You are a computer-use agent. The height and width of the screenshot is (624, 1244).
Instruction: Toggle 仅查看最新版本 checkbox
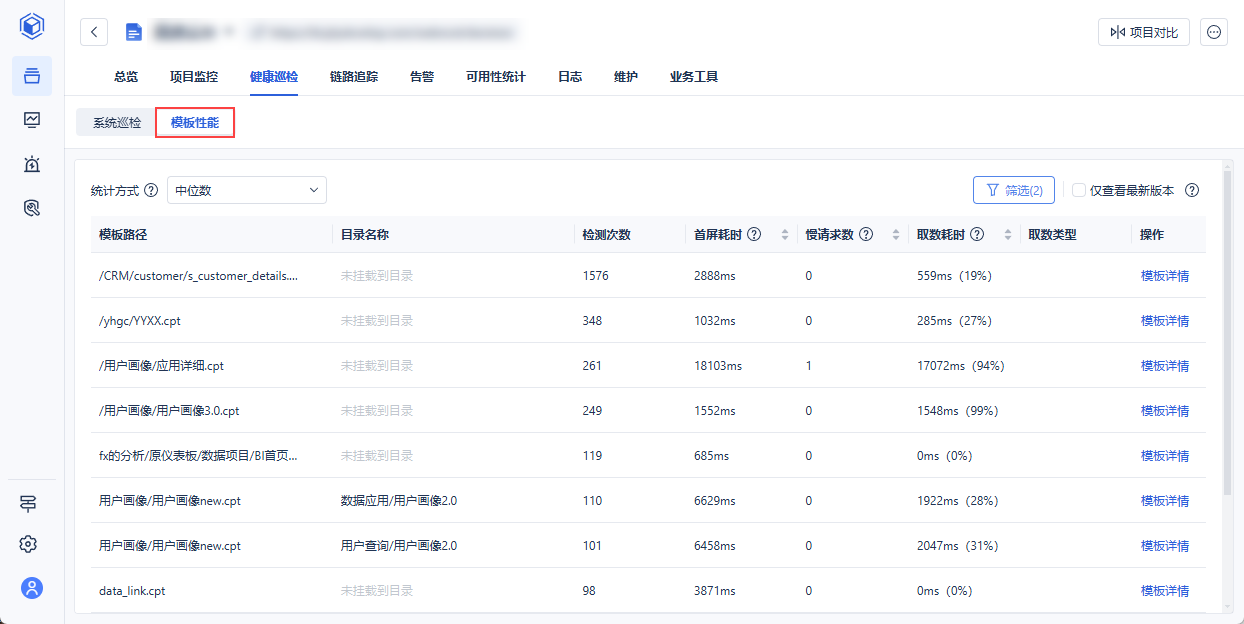tap(1079, 190)
